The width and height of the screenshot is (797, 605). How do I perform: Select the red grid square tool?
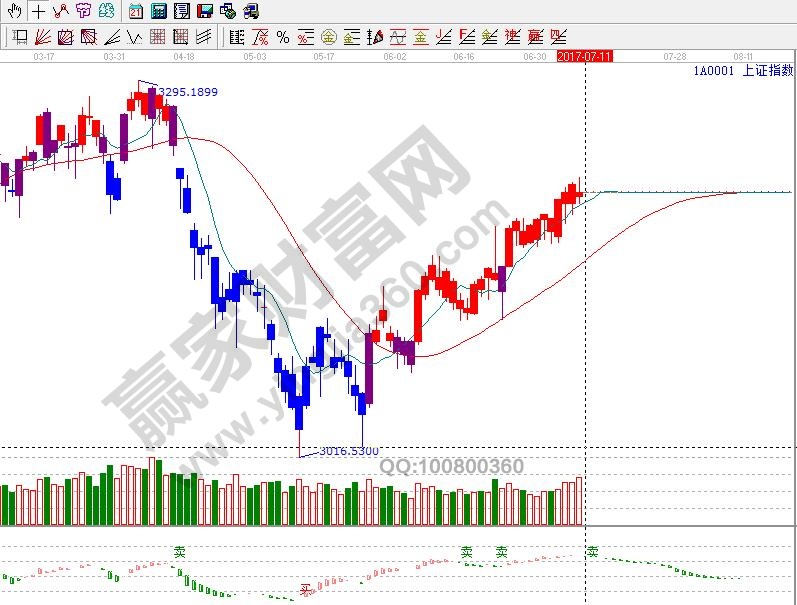157,38
